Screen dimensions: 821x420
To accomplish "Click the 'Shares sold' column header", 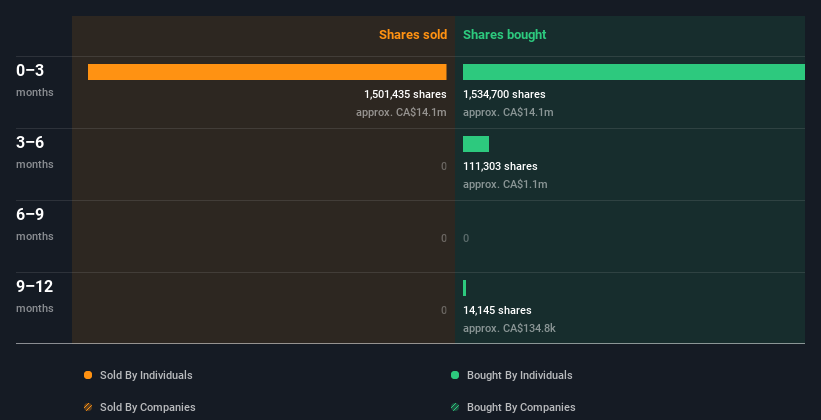I will (x=413, y=35).
